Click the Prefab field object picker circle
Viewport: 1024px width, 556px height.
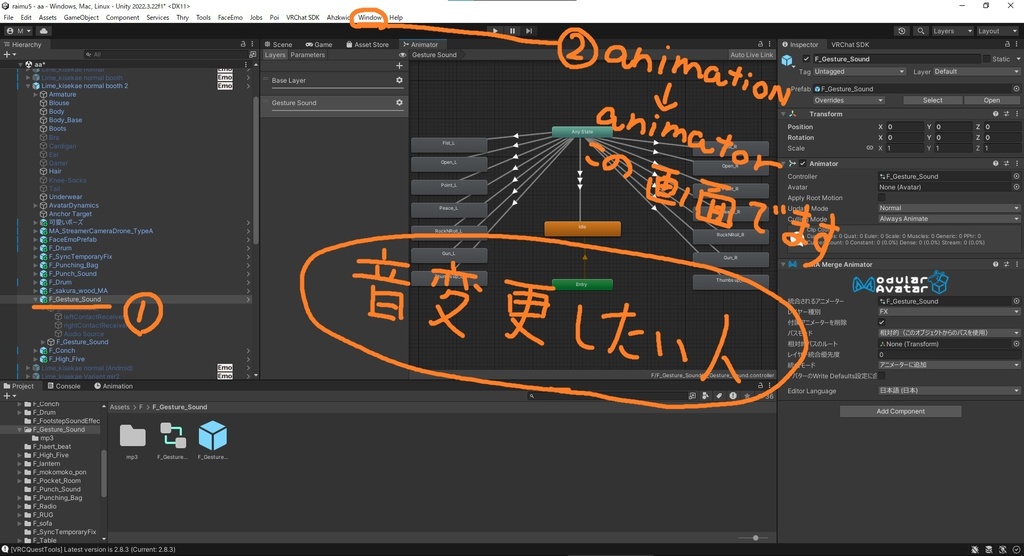pyautogui.click(x=1016, y=89)
